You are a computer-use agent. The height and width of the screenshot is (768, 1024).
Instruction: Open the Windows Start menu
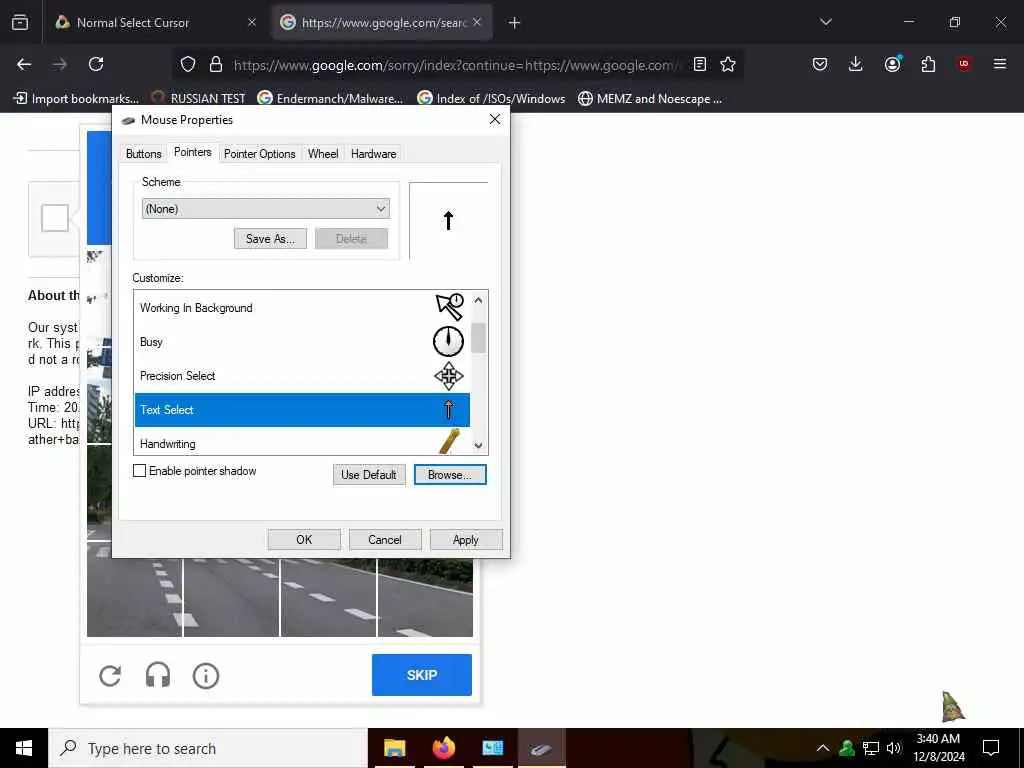[x=24, y=748]
